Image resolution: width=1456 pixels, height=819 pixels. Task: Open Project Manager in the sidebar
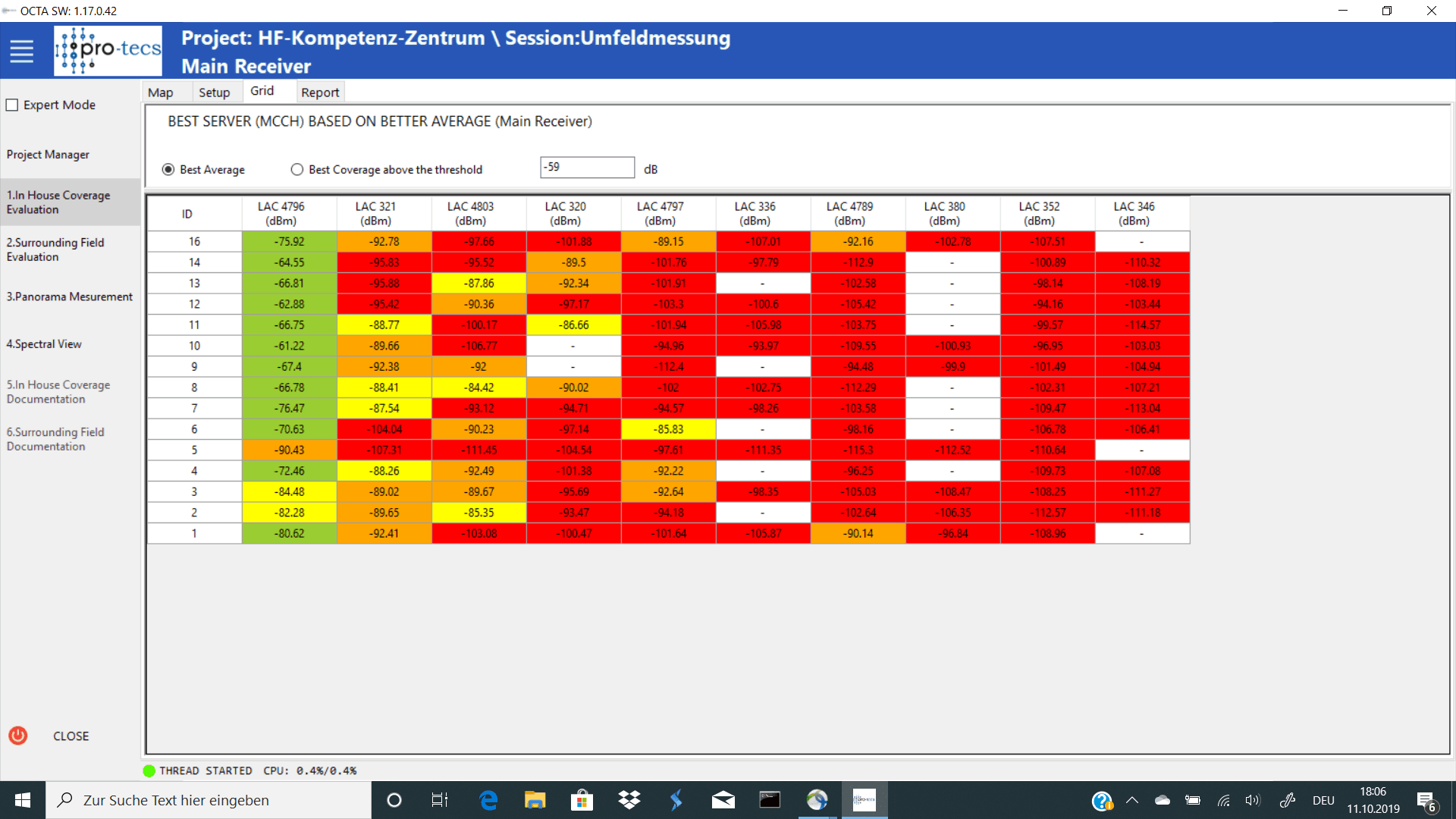pyautogui.click(x=48, y=155)
